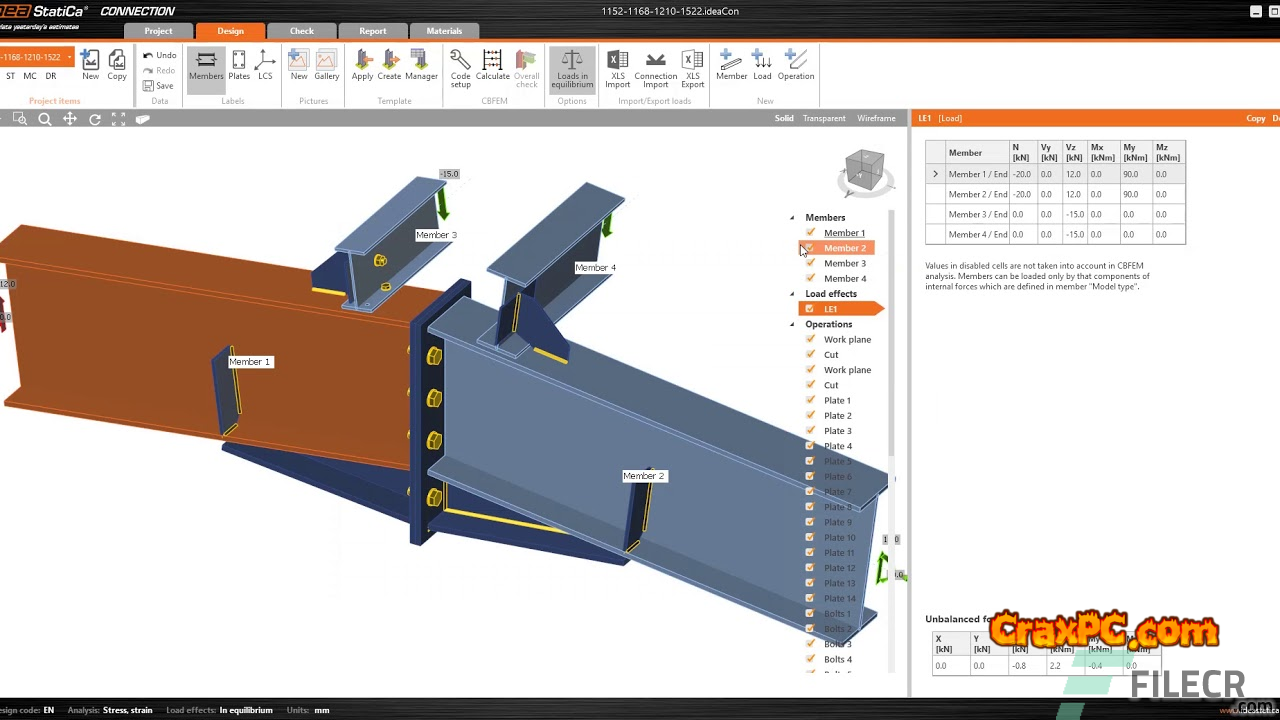Open the picture Gallery
This screenshot has width=1280, height=720.
coord(327,66)
